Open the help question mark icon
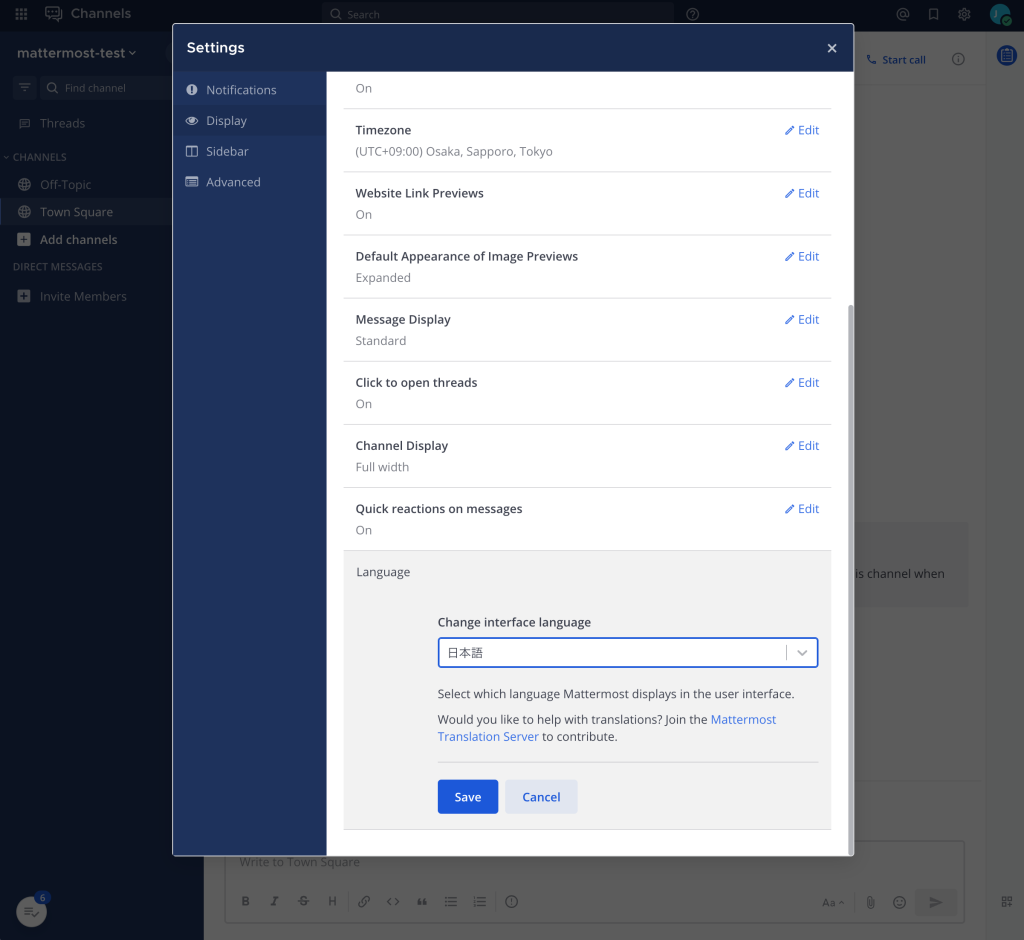This screenshot has height=940, width=1024. point(693,14)
